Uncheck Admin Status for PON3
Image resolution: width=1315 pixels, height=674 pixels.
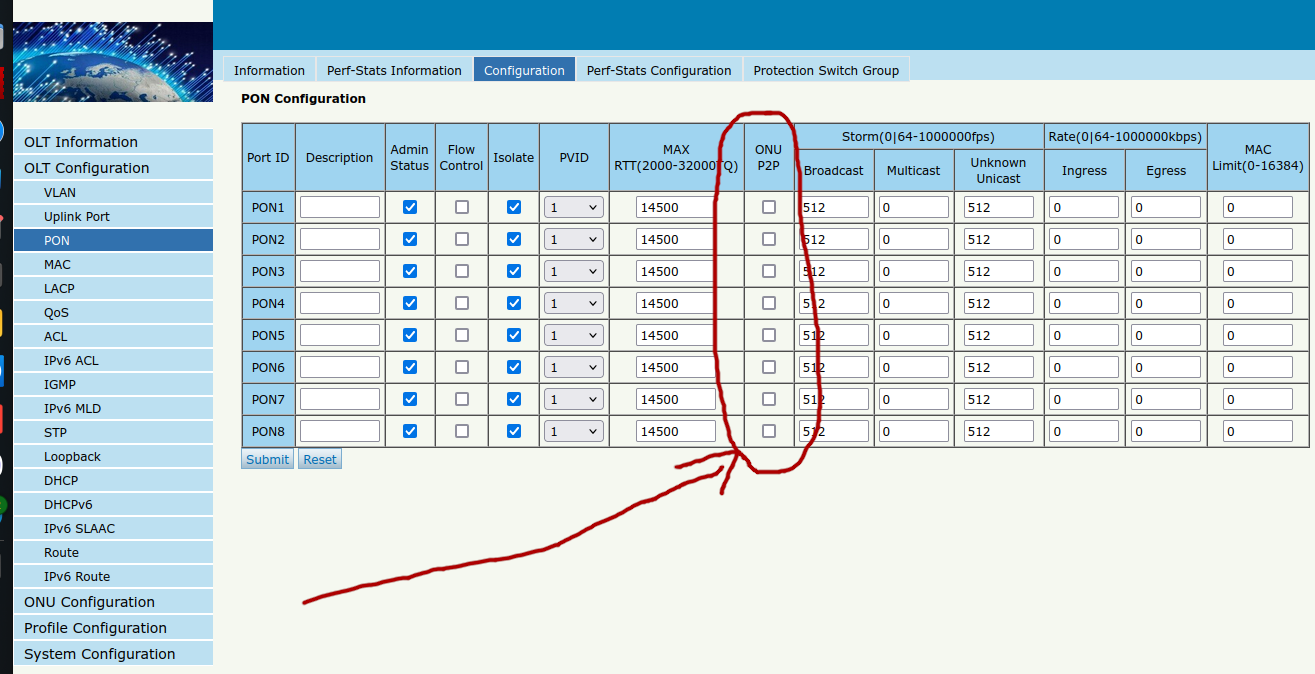[x=409, y=271]
